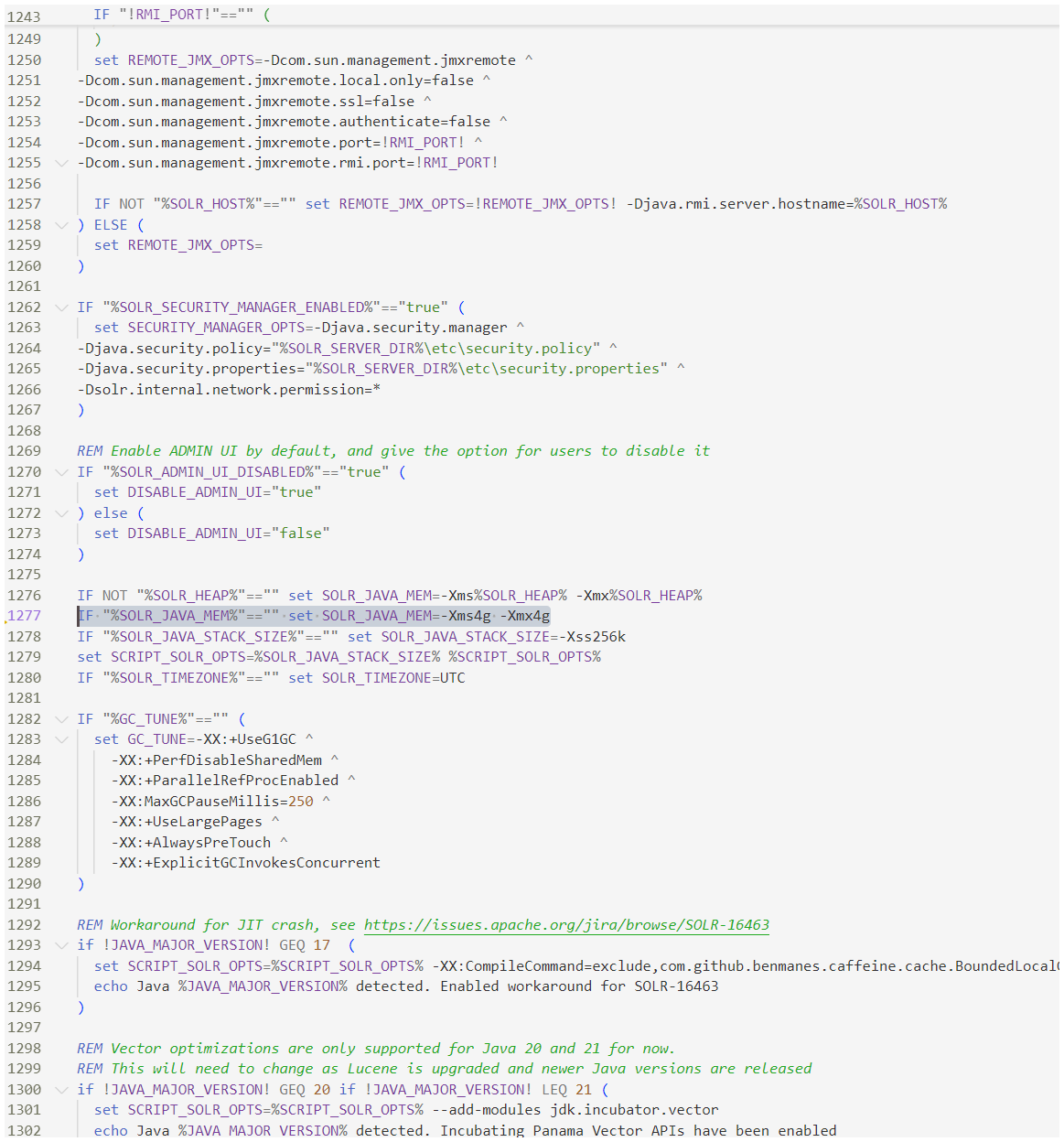
Task: Click the 'REM Enable ADMIN UI' comment
Action: click(393, 451)
